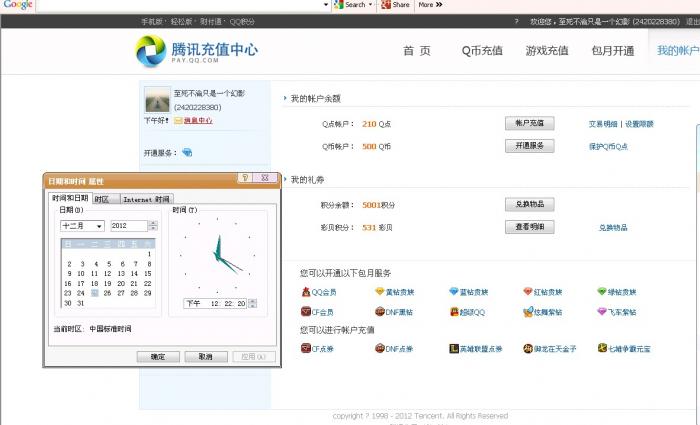Screen dimensions: 700x425
Task: Click the question mark help button in the dialog
Action: [x=245, y=178]
